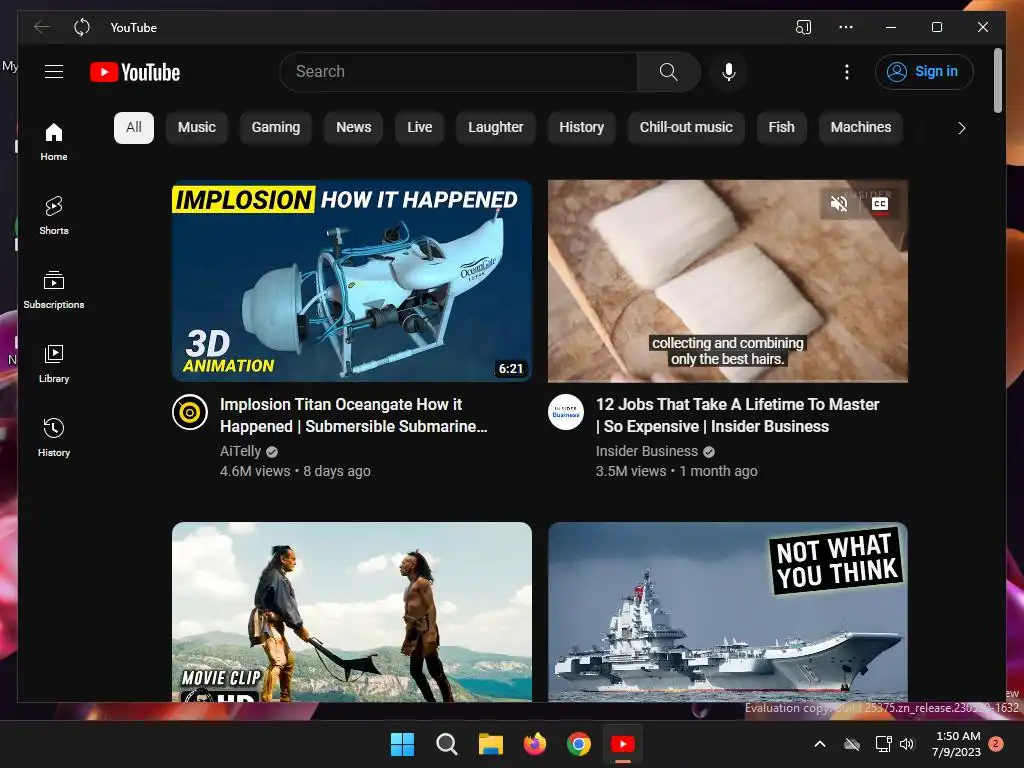The width and height of the screenshot is (1024, 768).
Task: Select the Machines category chip
Action: pyautogui.click(x=861, y=127)
